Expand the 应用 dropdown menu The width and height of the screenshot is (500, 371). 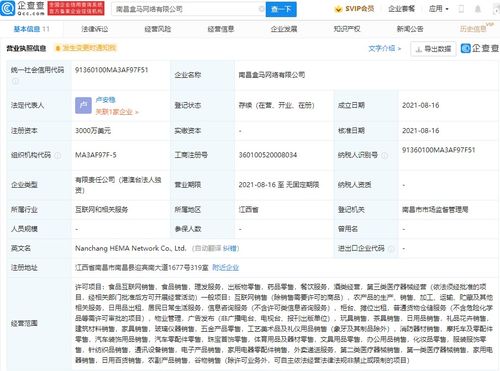[438, 9]
